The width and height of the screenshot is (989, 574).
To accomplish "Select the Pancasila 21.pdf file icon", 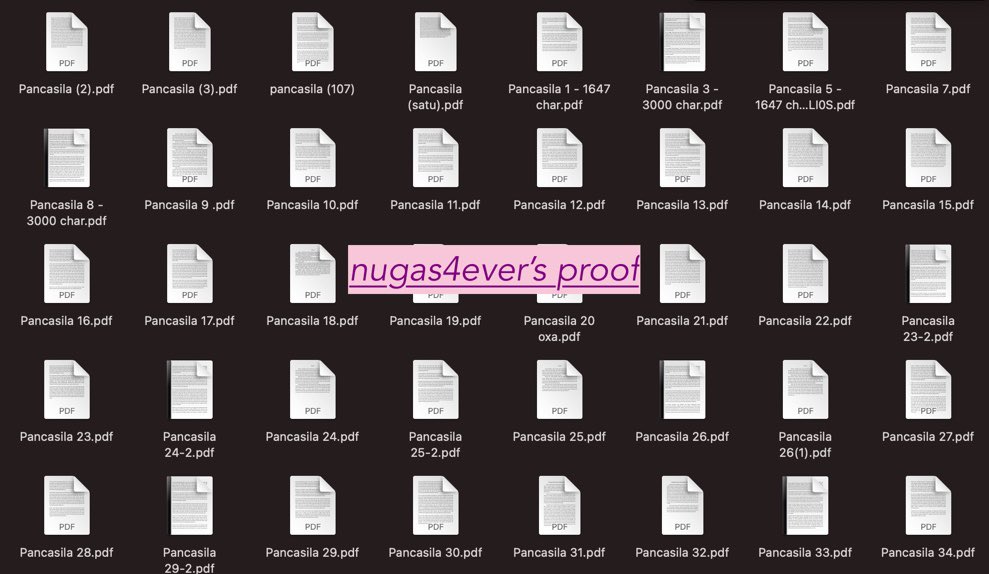I will (682, 274).
